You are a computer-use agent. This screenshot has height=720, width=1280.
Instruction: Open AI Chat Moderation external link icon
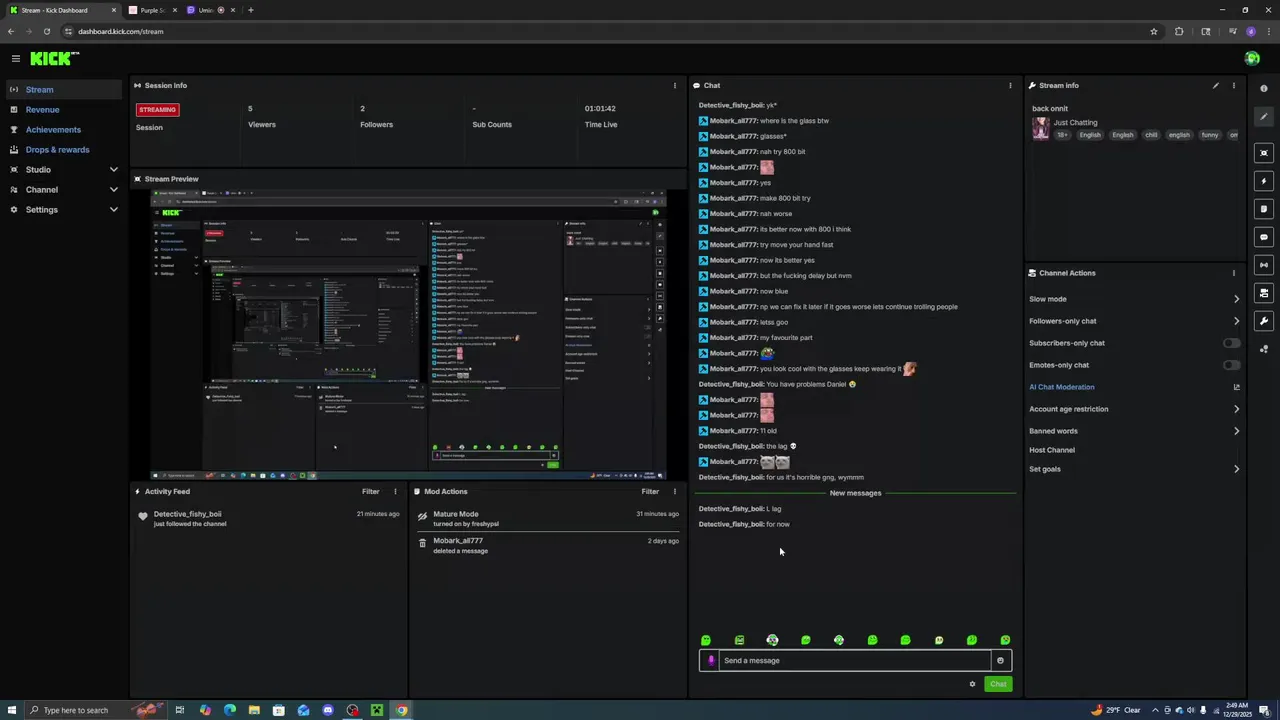(1236, 387)
